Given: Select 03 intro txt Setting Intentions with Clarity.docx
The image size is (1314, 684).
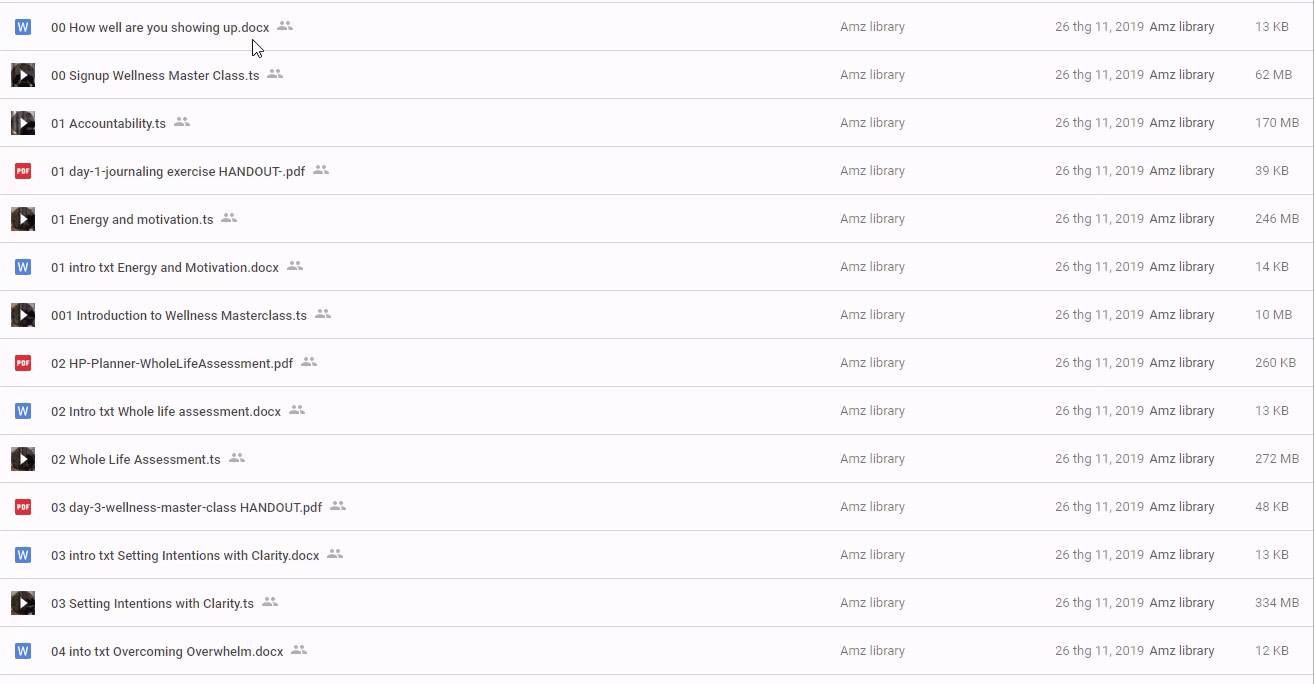Looking at the screenshot, I should tap(185, 556).
